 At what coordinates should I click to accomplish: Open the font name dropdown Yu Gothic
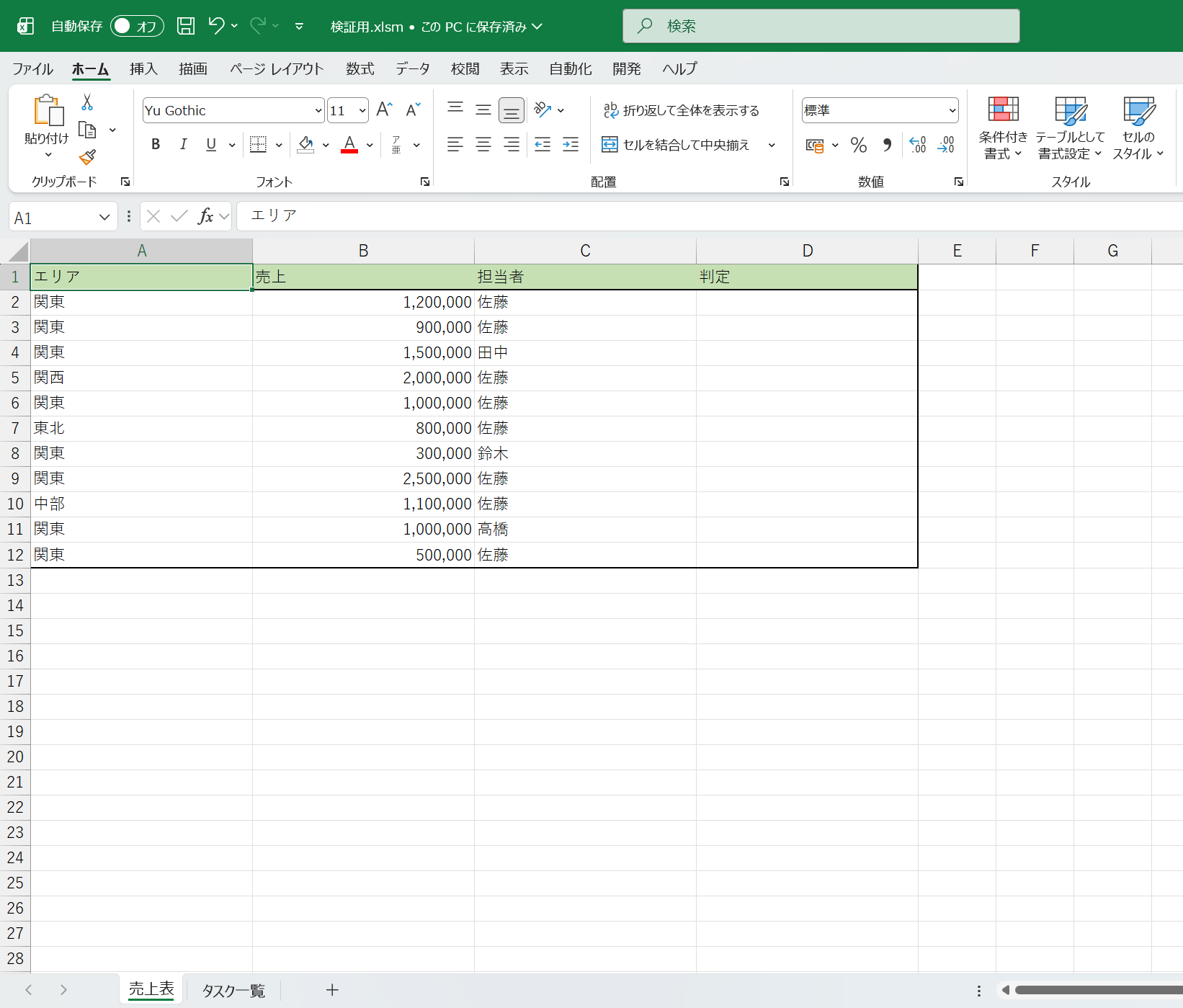318,110
